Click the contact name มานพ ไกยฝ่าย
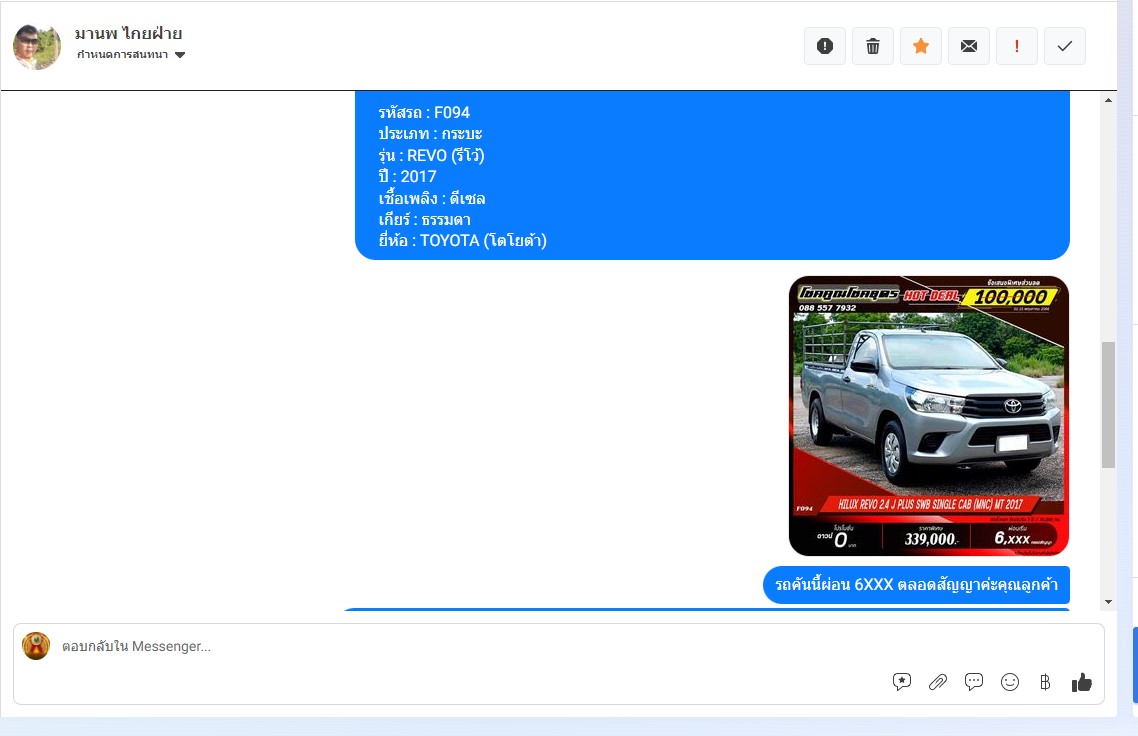 (x=128, y=33)
